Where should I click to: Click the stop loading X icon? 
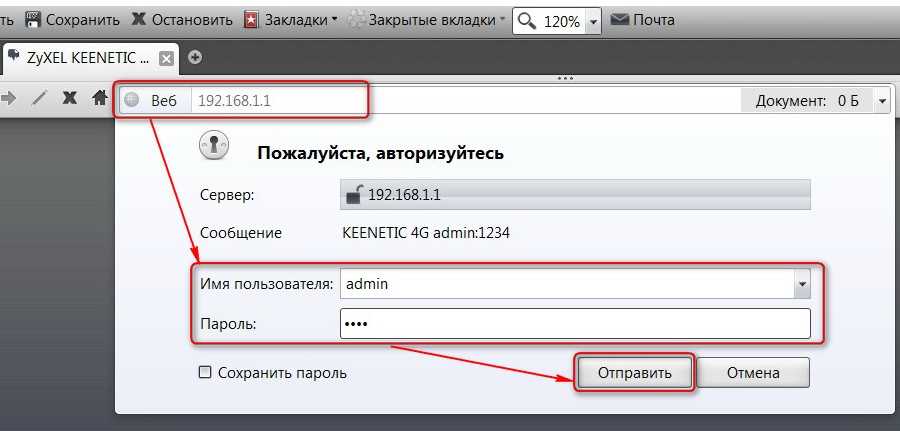pyautogui.click(x=69, y=99)
